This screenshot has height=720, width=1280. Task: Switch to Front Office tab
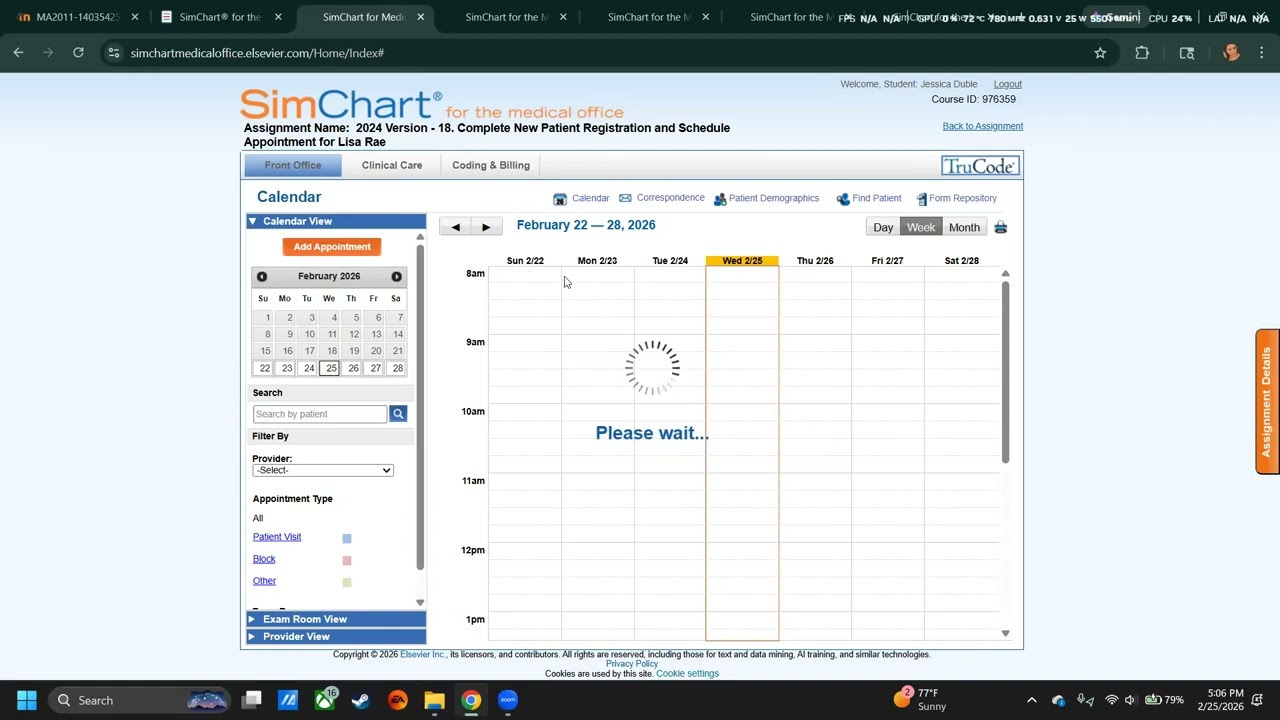pos(293,165)
